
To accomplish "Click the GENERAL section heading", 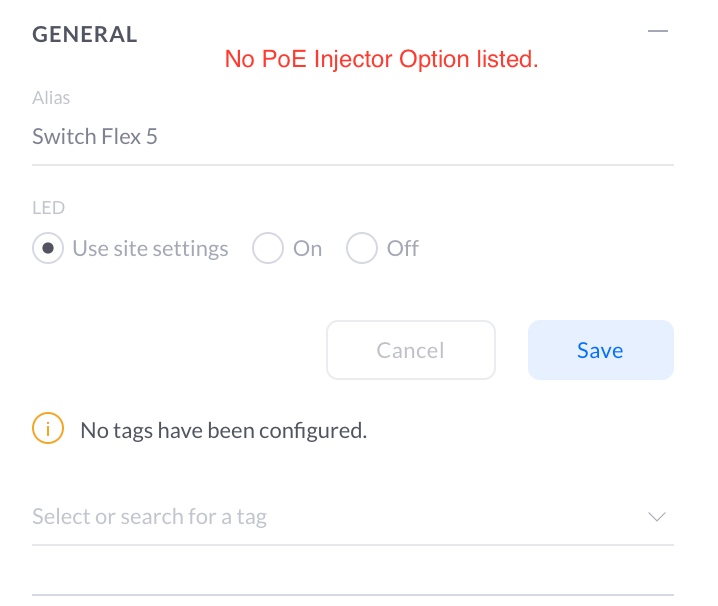I will coord(85,34).
